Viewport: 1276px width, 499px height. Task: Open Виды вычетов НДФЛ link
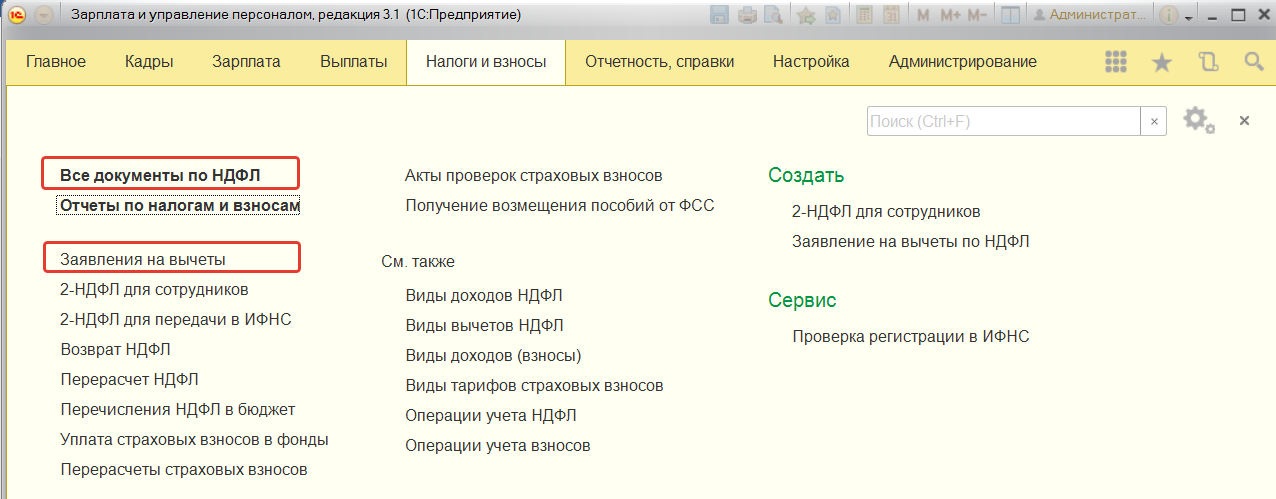pos(484,325)
